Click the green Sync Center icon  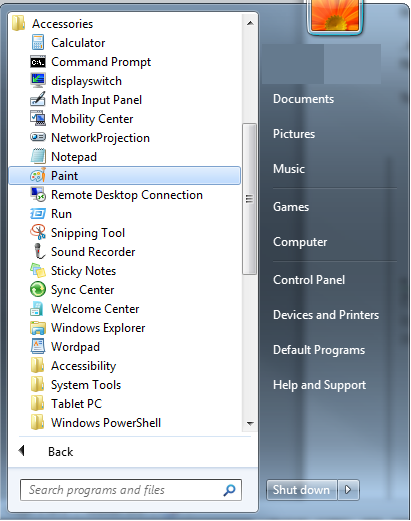[38, 289]
